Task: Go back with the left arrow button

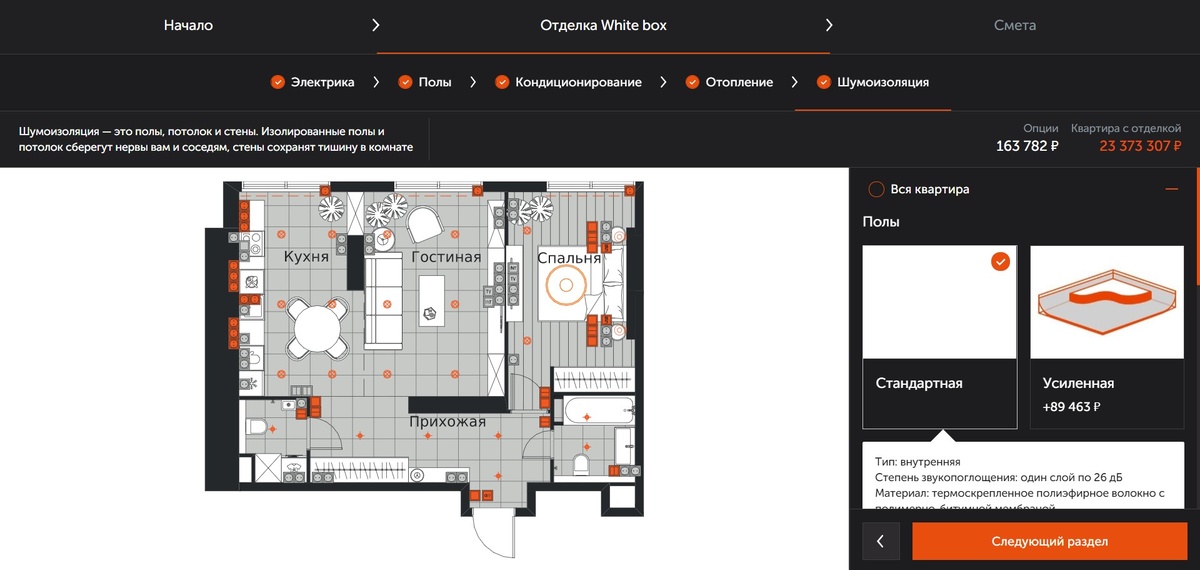Action: 880,541
